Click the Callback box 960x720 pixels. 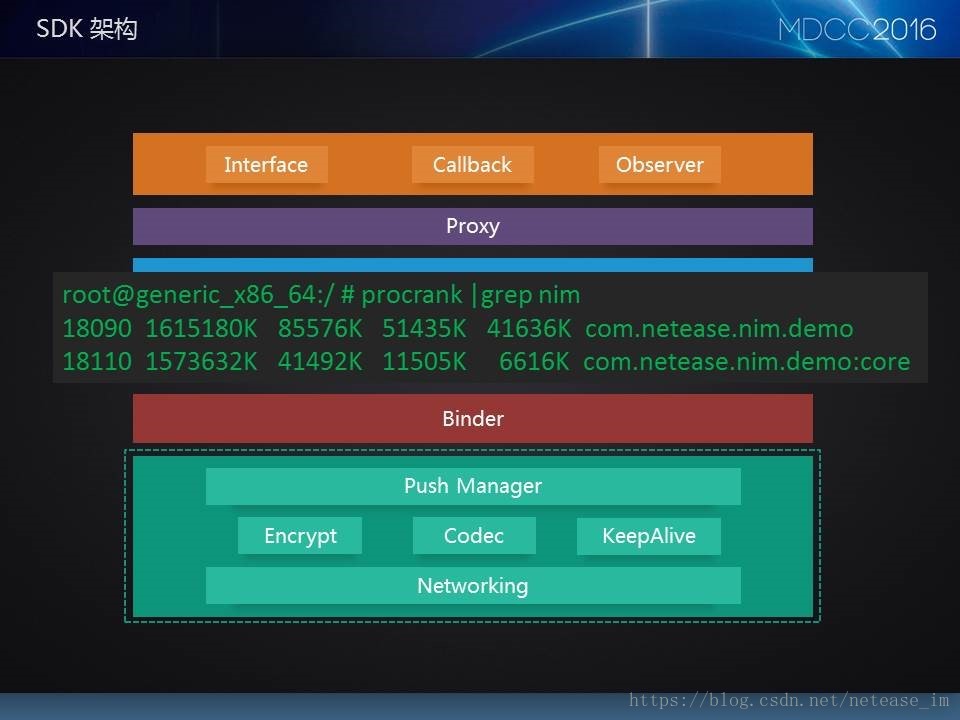[473, 164]
